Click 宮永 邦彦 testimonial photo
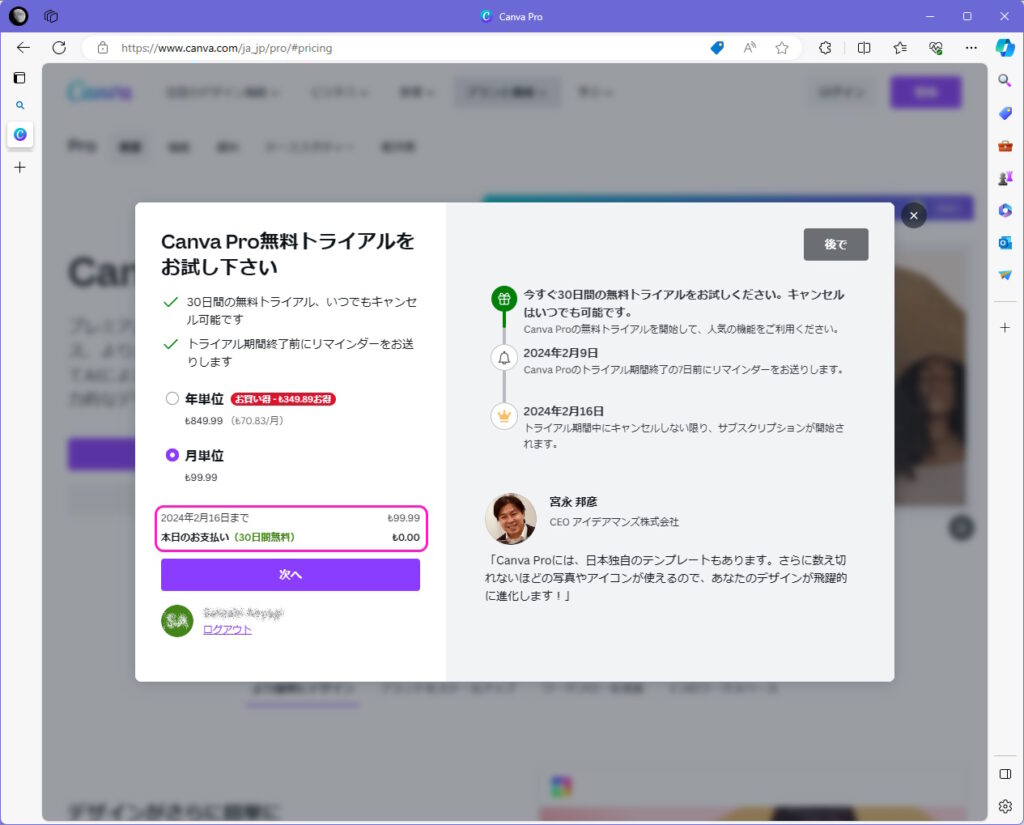 coord(511,519)
